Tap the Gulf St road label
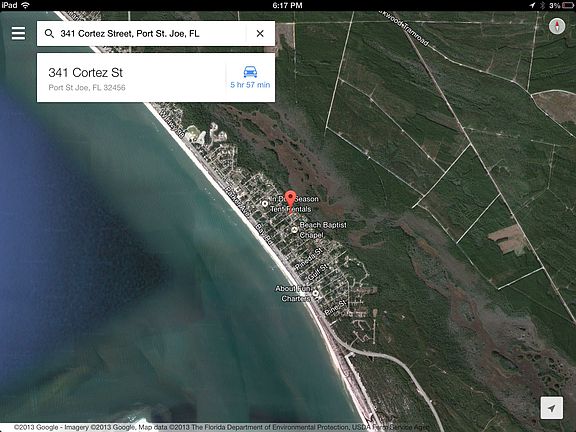Screen dimensions: 576x432 tap(318, 271)
